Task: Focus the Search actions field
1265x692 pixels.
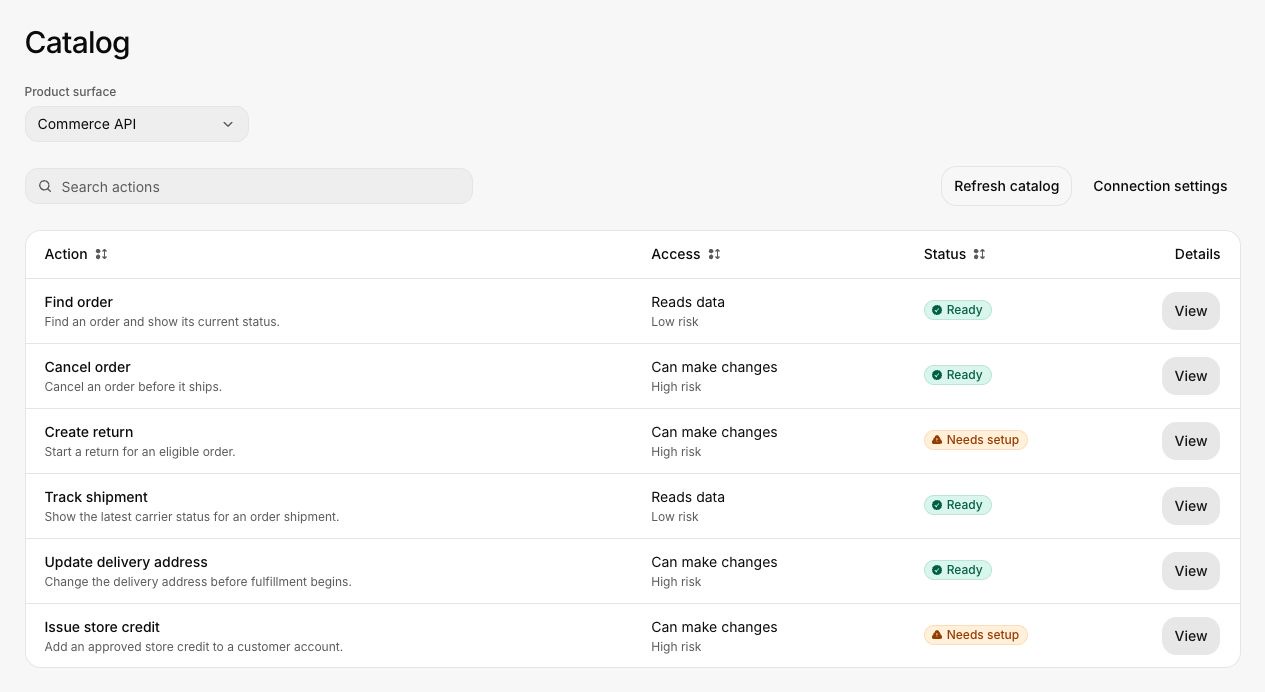Action: (249, 186)
